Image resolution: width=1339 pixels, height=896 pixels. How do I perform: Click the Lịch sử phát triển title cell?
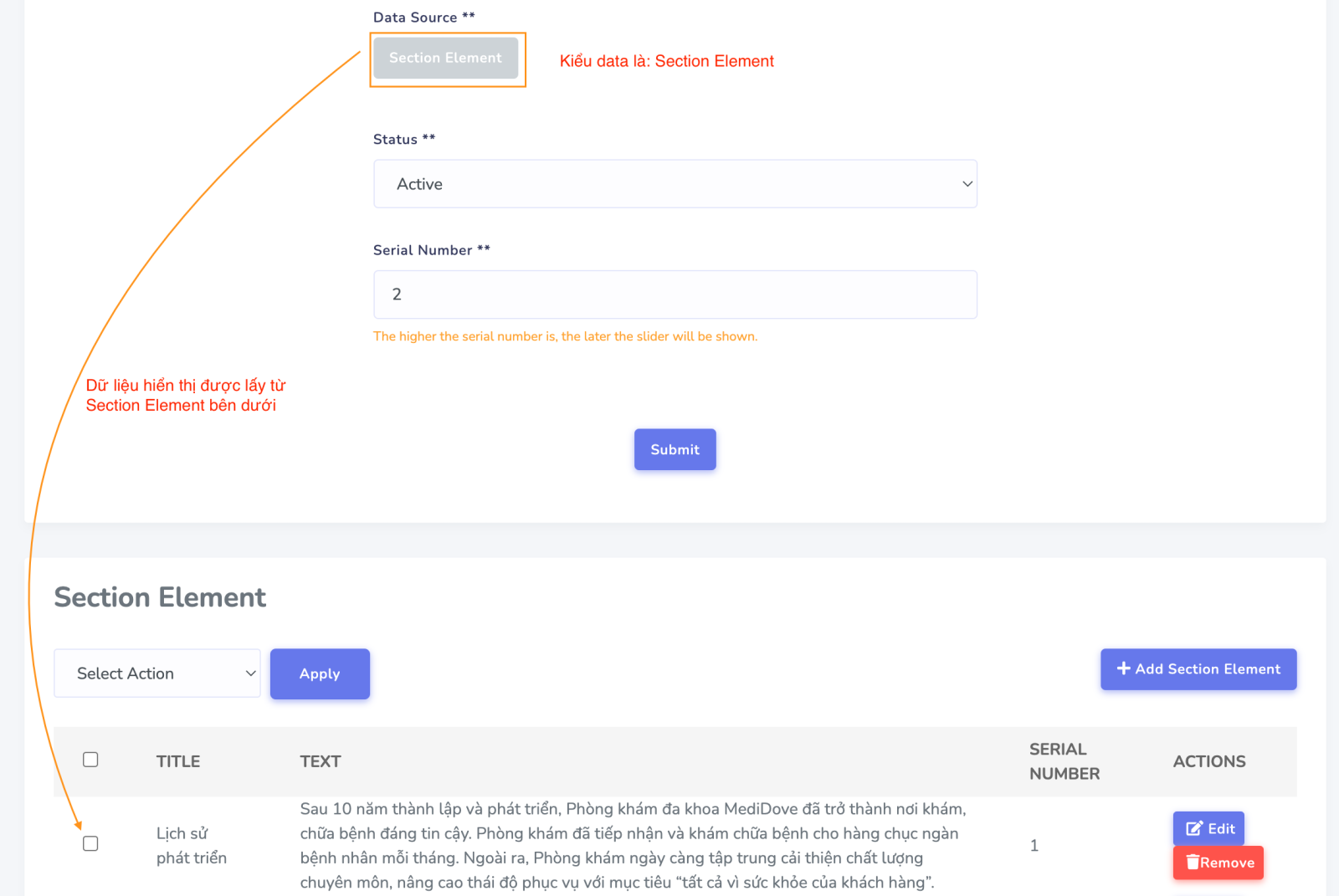point(191,845)
